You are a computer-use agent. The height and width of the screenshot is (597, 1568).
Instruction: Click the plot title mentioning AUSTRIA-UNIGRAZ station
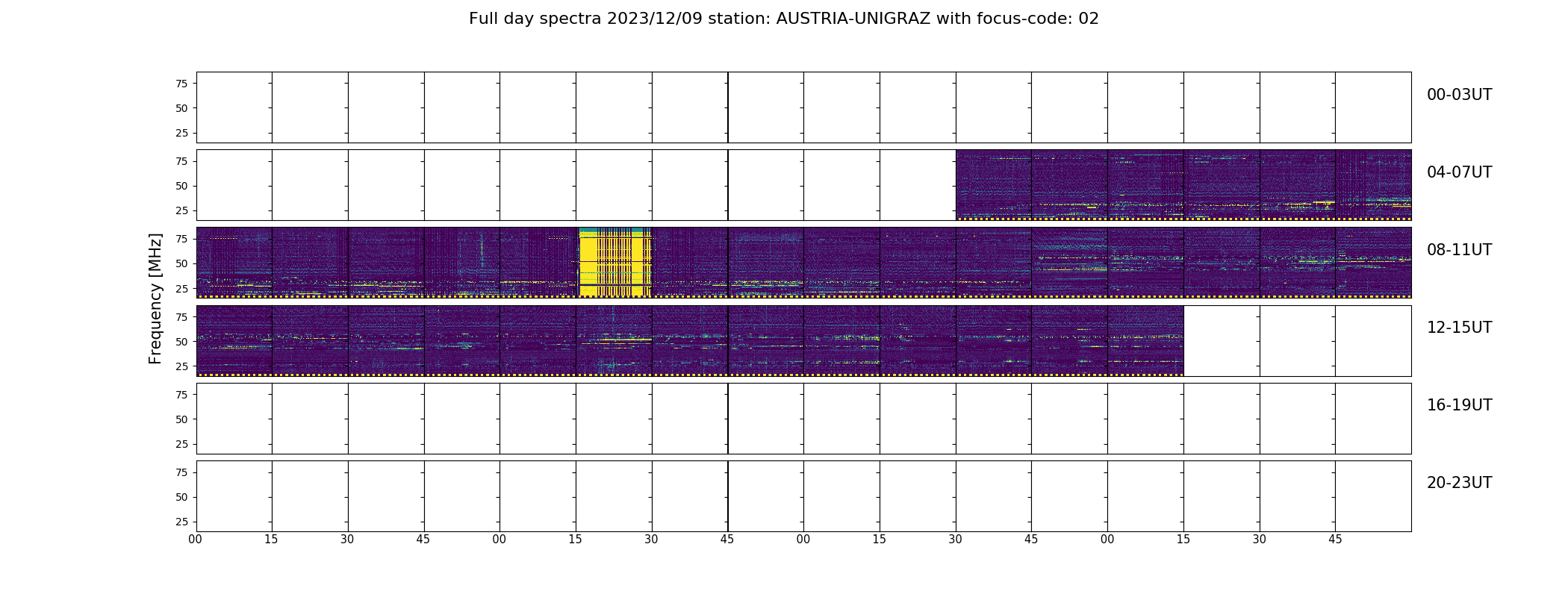(x=783, y=19)
